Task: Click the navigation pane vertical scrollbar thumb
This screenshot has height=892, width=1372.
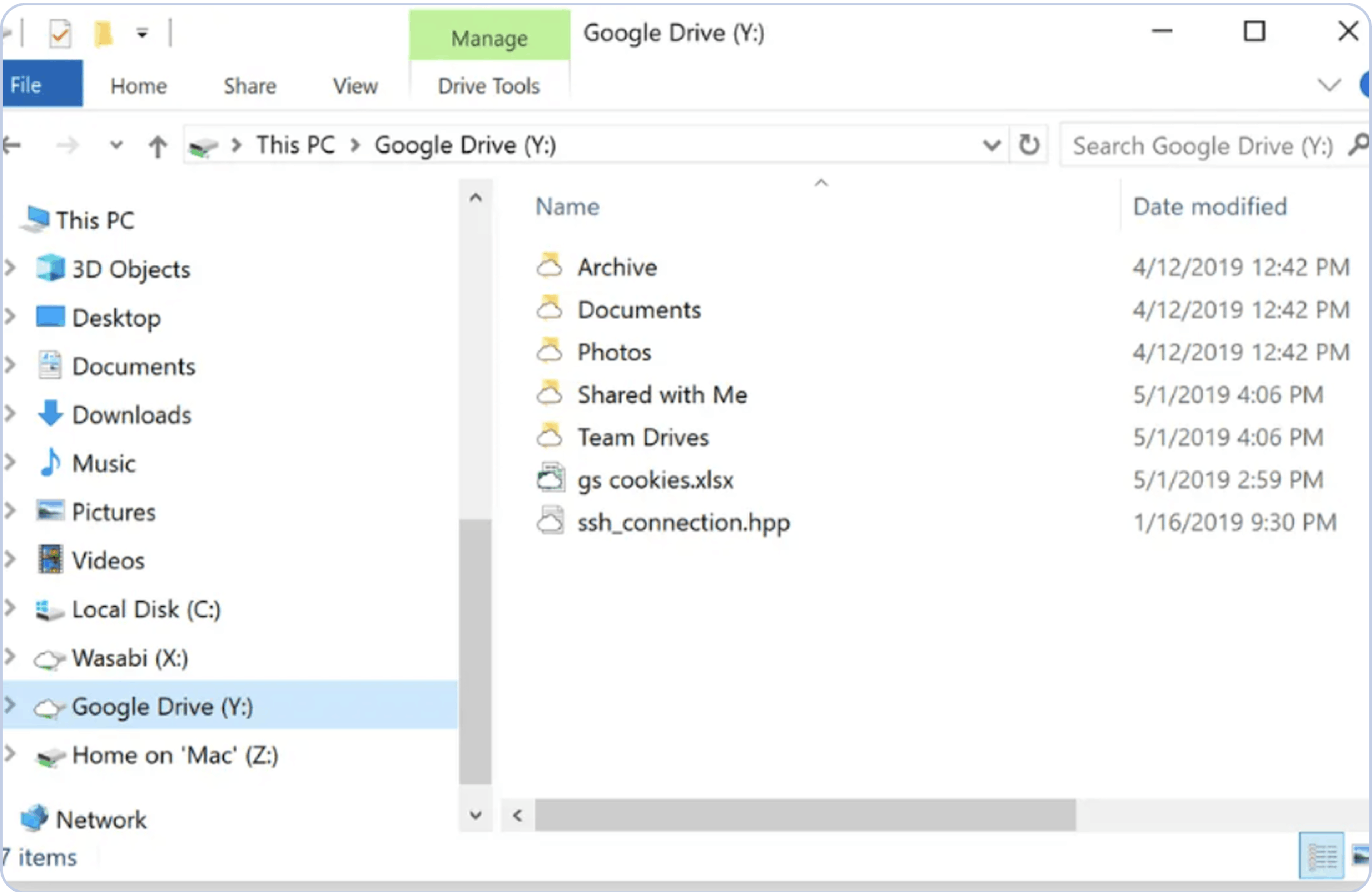Action: click(476, 652)
